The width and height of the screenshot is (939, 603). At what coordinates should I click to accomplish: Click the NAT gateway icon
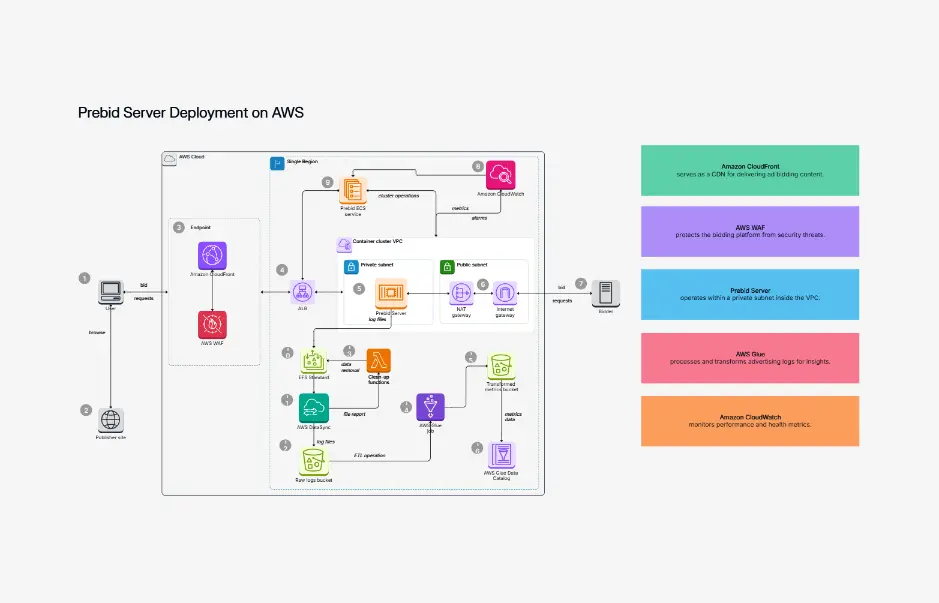pos(459,292)
